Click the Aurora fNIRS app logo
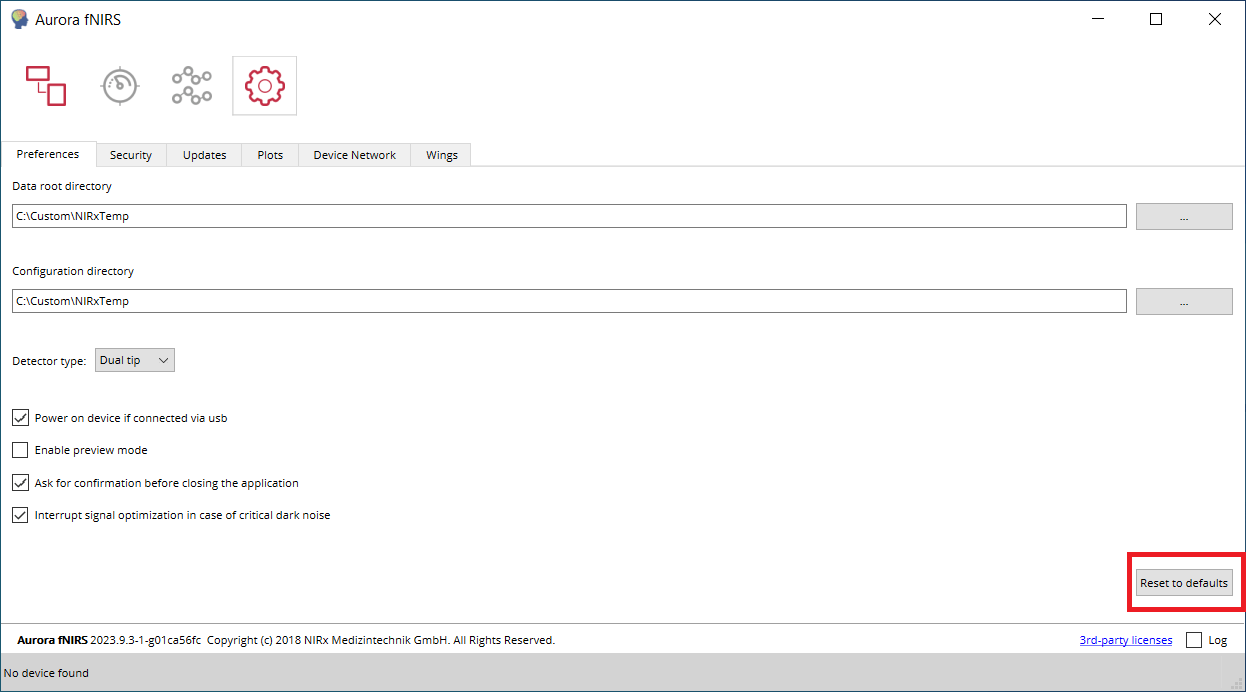The width and height of the screenshot is (1246, 692). pos(19,19)
